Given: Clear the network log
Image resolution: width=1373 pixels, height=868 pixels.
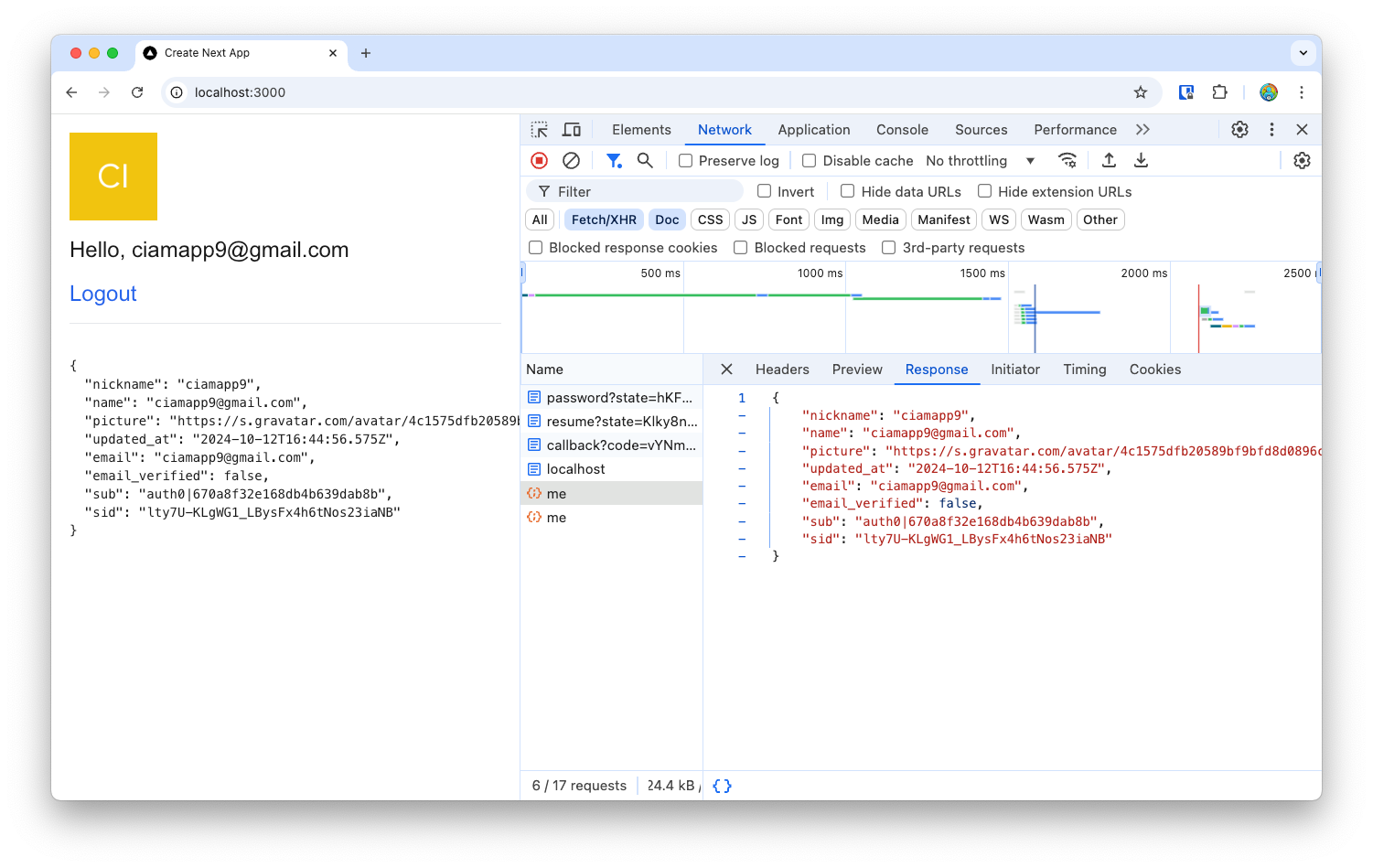Looking at the screenshot, I should click(571, 161).
